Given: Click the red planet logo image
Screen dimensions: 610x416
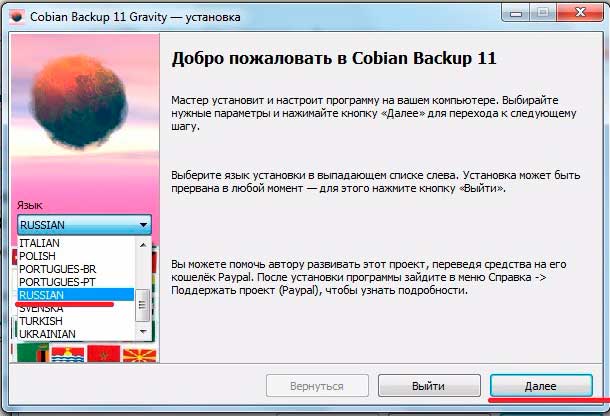Looking at the screenshot, I should [79, 102].
